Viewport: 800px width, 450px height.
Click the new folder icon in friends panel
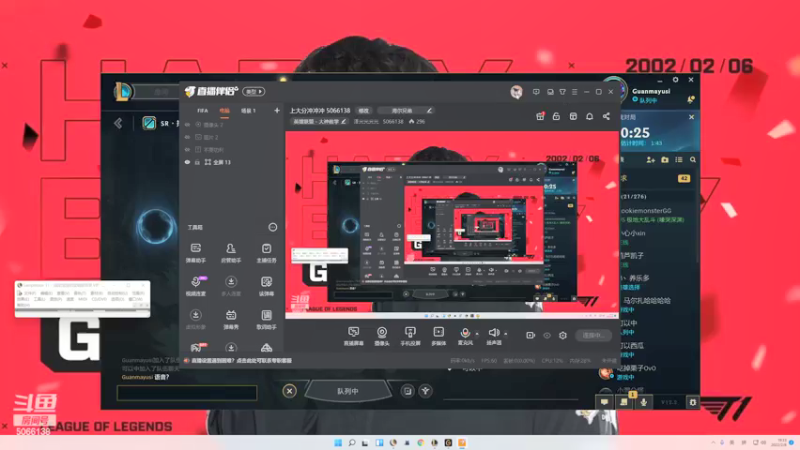click(665, 160)
